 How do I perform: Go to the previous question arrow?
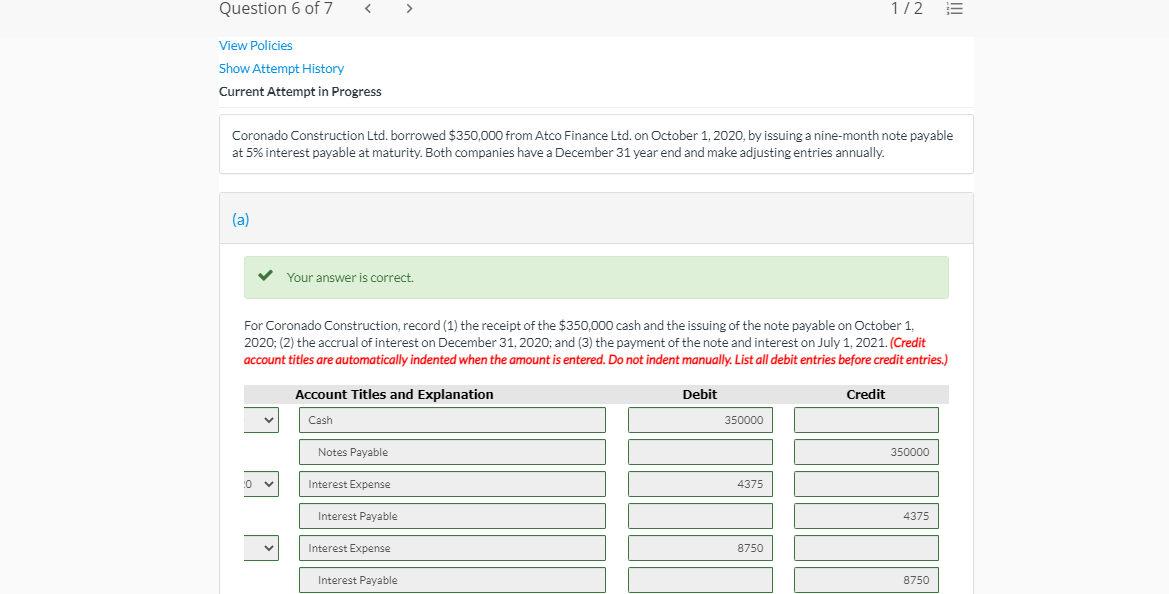pos(368,9)
